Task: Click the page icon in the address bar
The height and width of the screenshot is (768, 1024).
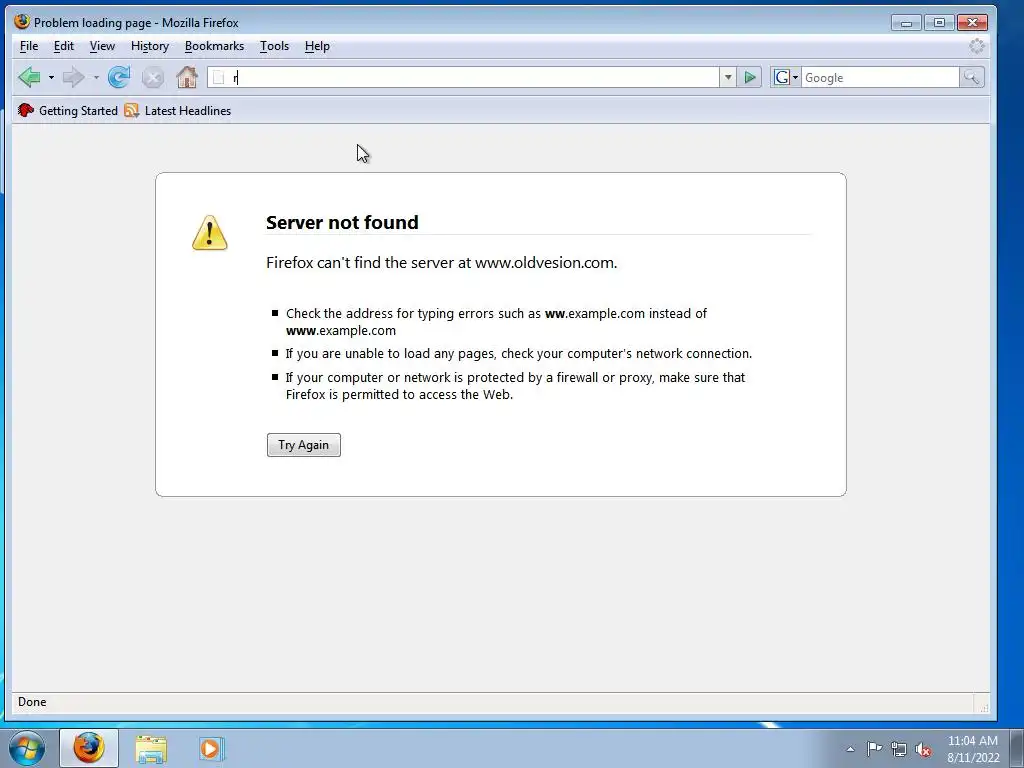Action: [x=219, y=78]
